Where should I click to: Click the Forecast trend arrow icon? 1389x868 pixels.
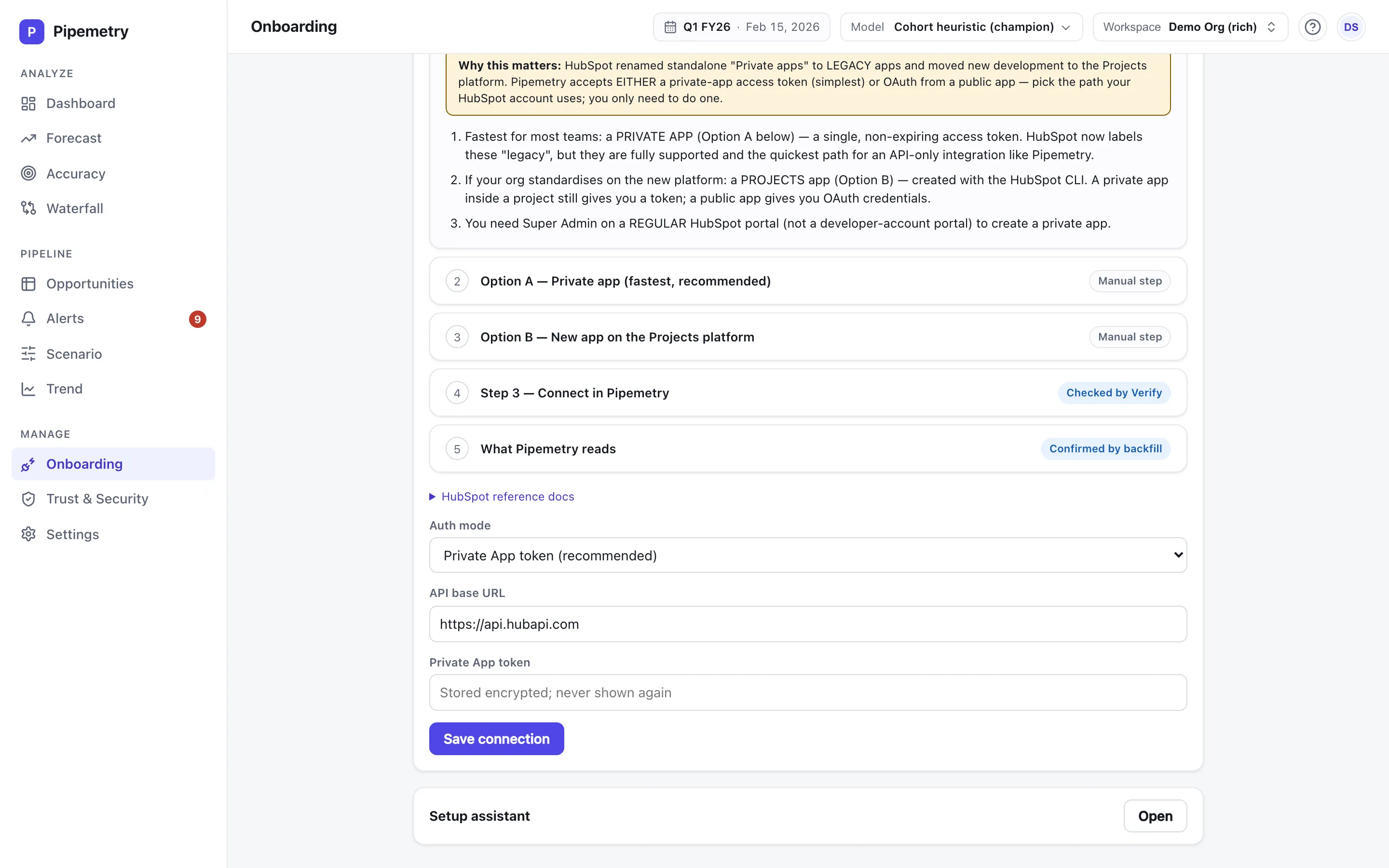coord(28,138)
